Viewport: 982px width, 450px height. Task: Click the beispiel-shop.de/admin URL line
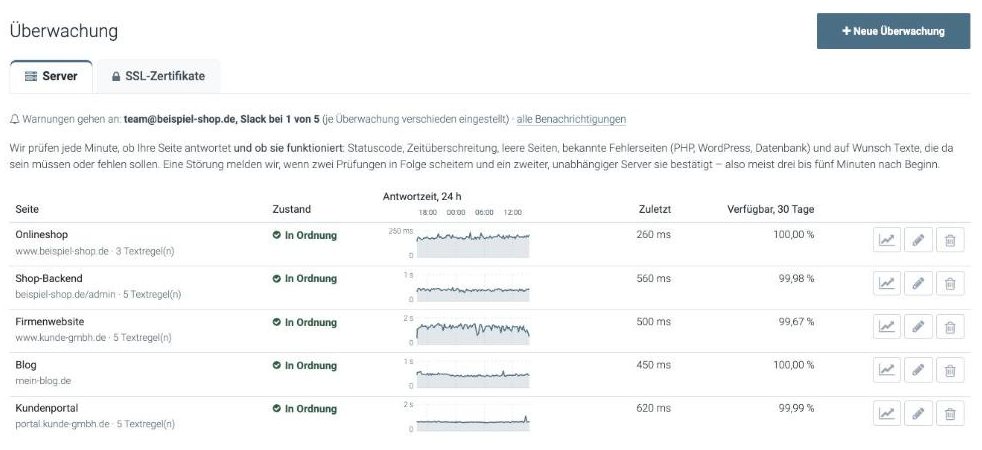(66, 294)
